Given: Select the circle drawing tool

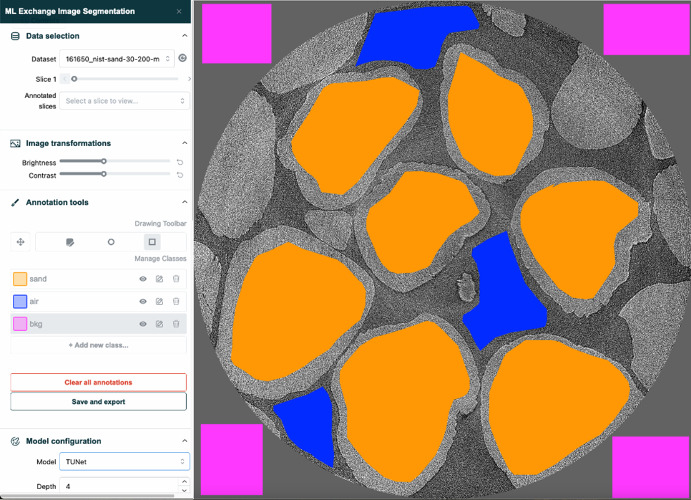Looking at the screenshot, I should coord(111,242).
